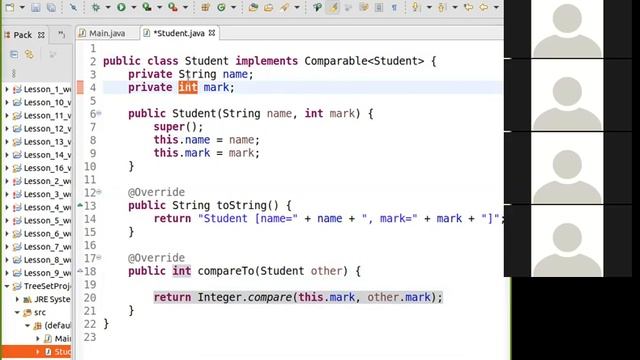The width and height of the screenshot is (640, 360).
Task: Open the Search dropdown arrow
Action: pyautogui.click(x=297, y=7)
